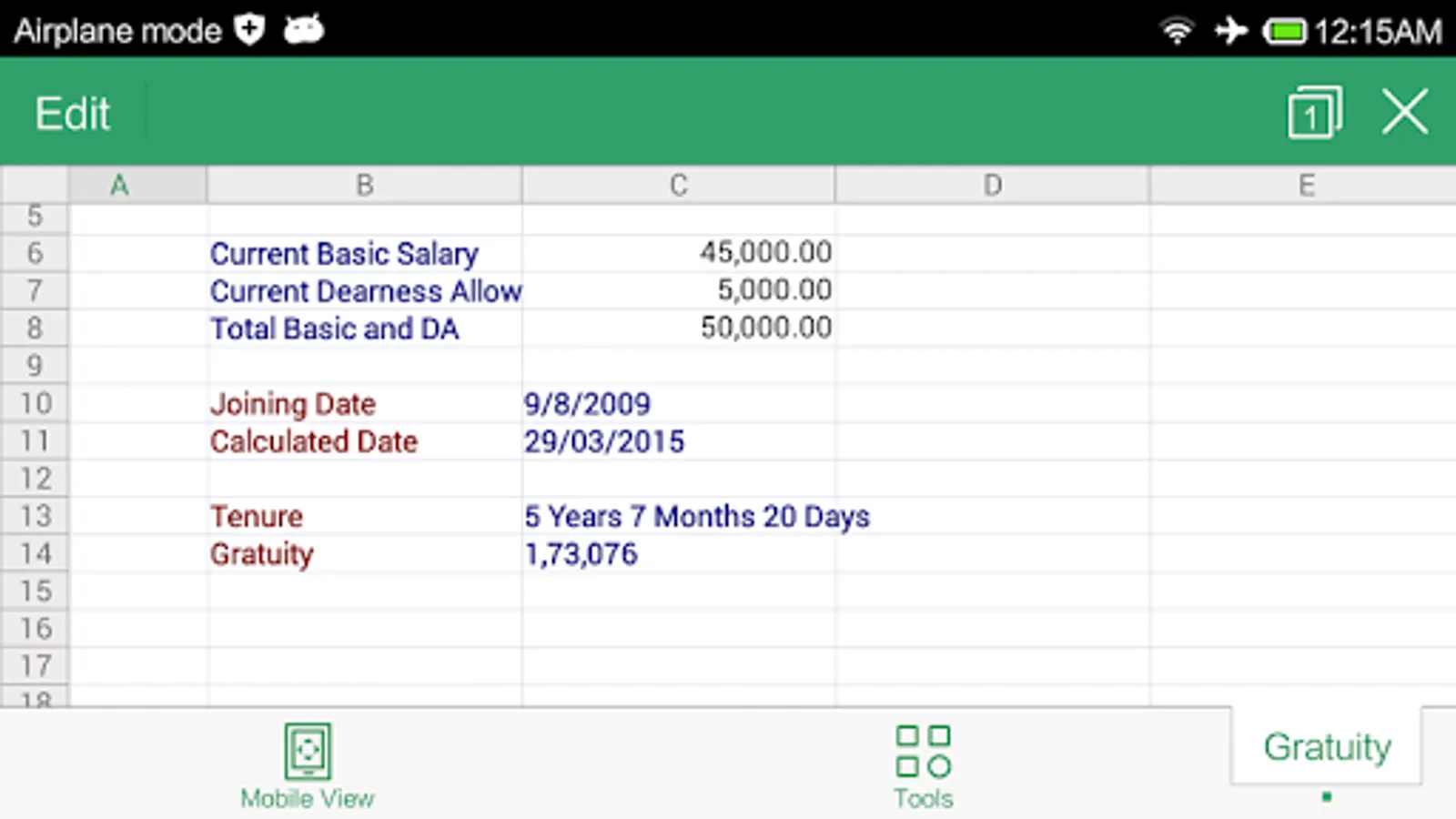Select column B header
This screenshot has width=1456, height=819.
(x=364, y=185)
